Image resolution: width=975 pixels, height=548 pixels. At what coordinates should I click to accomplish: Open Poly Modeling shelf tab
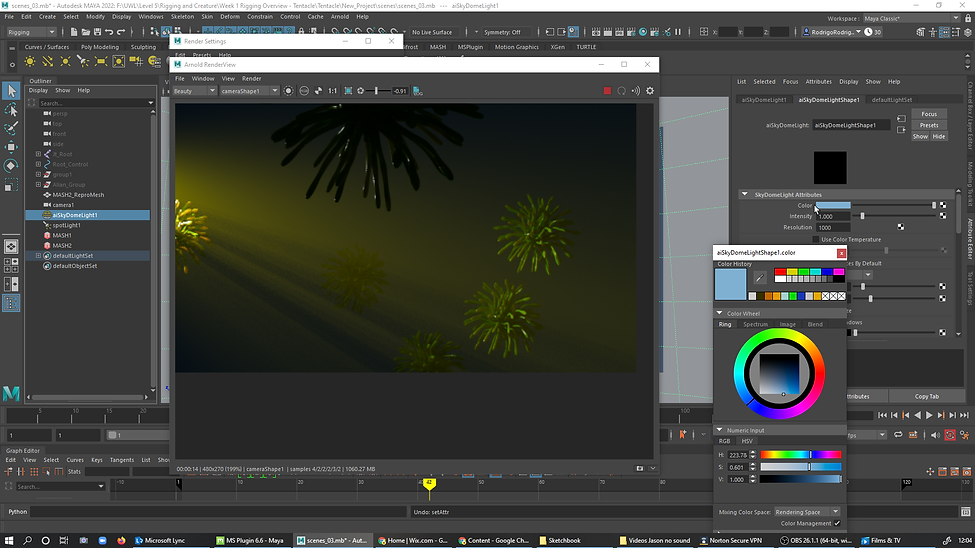[99, 47]
